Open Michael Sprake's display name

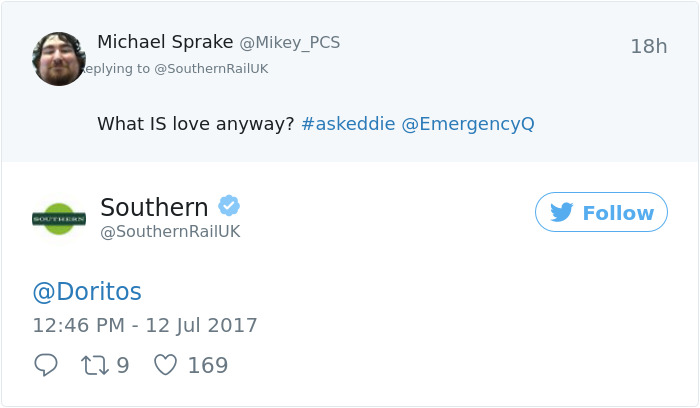point(164,42)
